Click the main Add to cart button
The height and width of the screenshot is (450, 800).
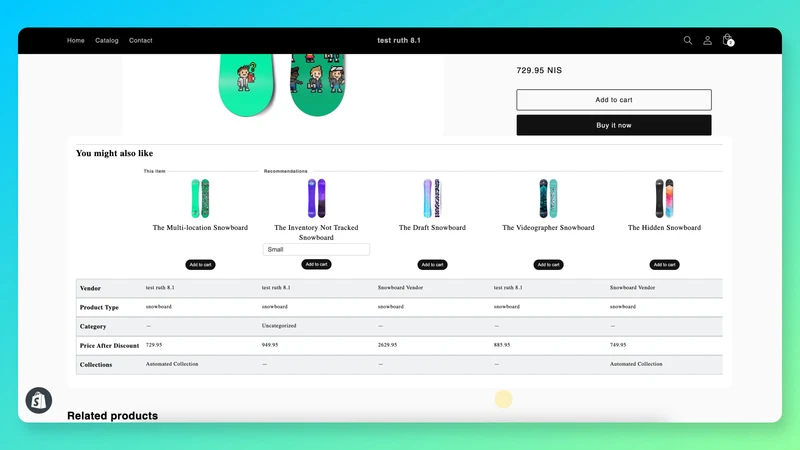[614, 100]
